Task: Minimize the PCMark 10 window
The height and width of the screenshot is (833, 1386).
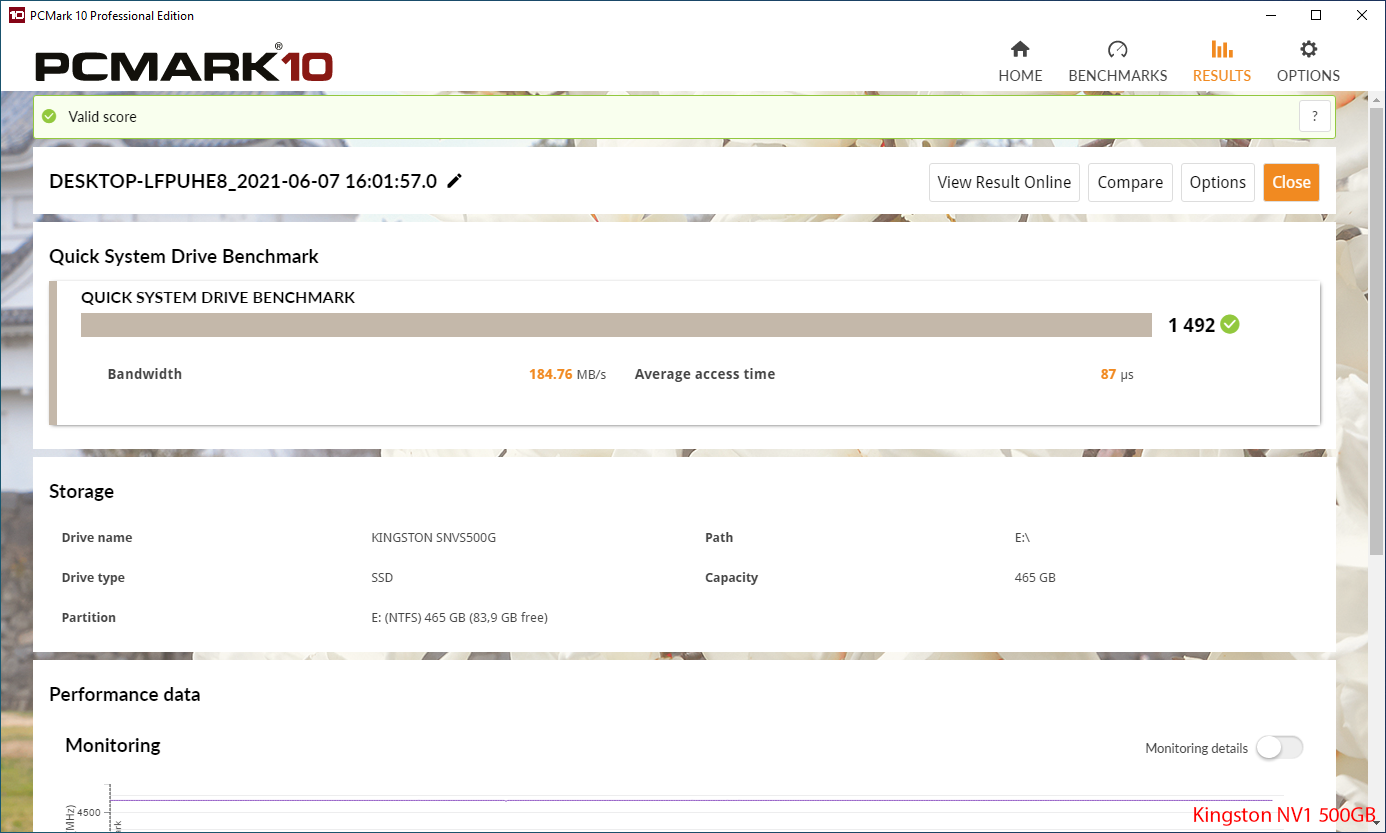Action: point(1270,15)
